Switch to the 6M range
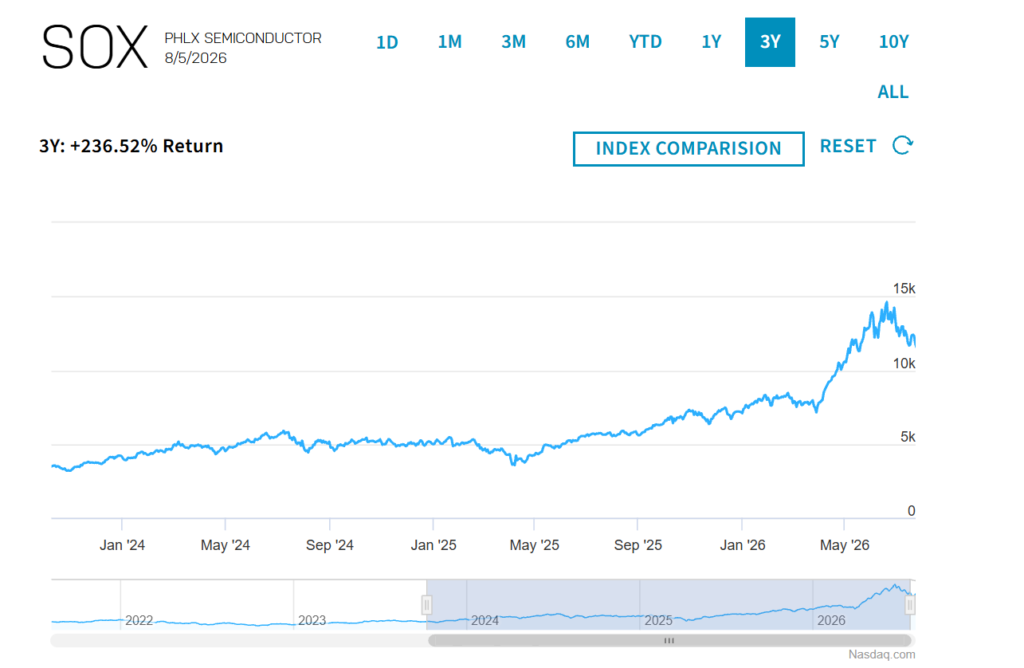Viewport: 1024px width, 668px height. coord(577,42)
